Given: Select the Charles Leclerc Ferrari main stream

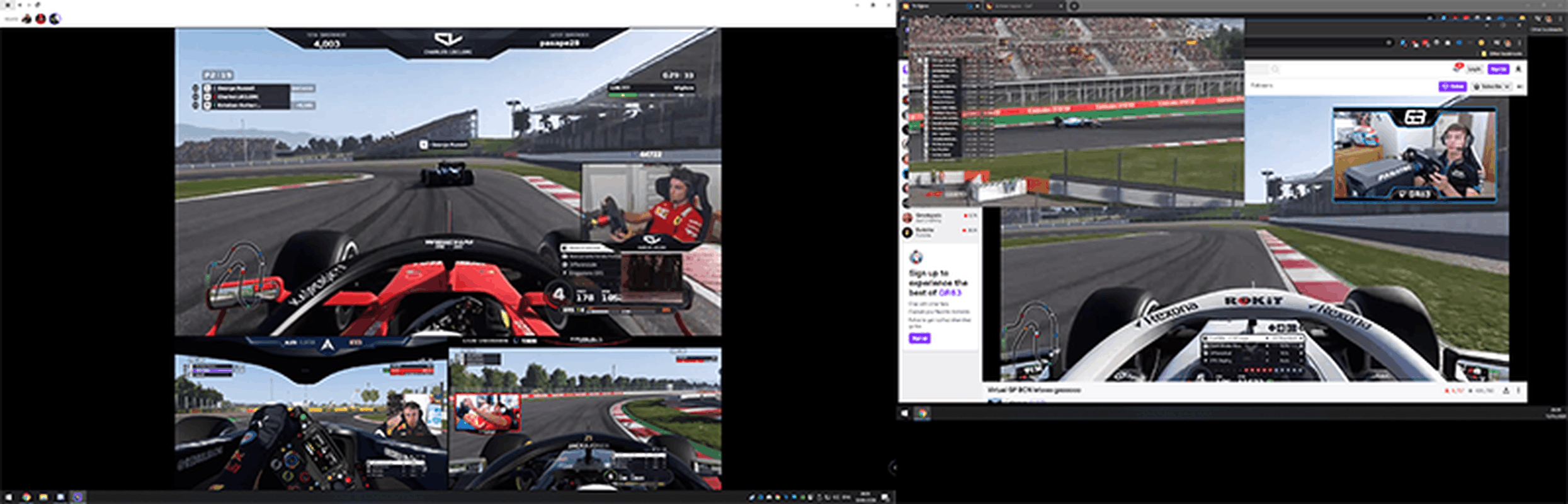Looking at the screenshot, I should click(x=448, y=181).
